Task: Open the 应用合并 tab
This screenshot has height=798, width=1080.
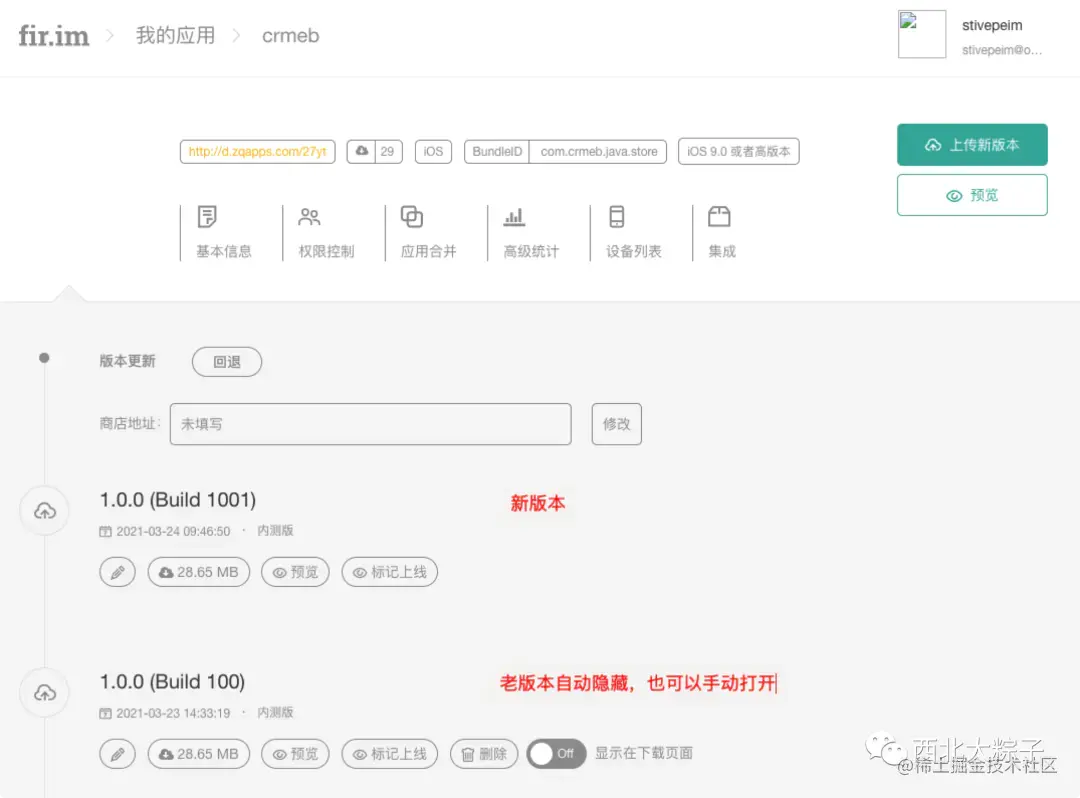Action: pos(428,233)
